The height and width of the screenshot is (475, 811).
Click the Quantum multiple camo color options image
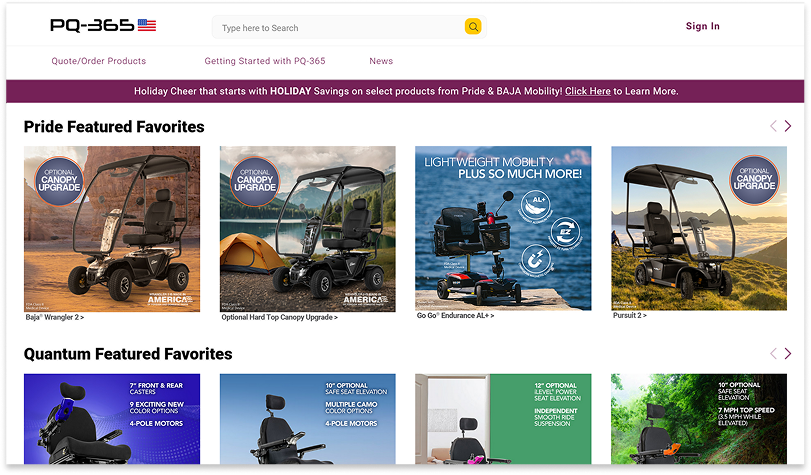(x=308, y=419)
